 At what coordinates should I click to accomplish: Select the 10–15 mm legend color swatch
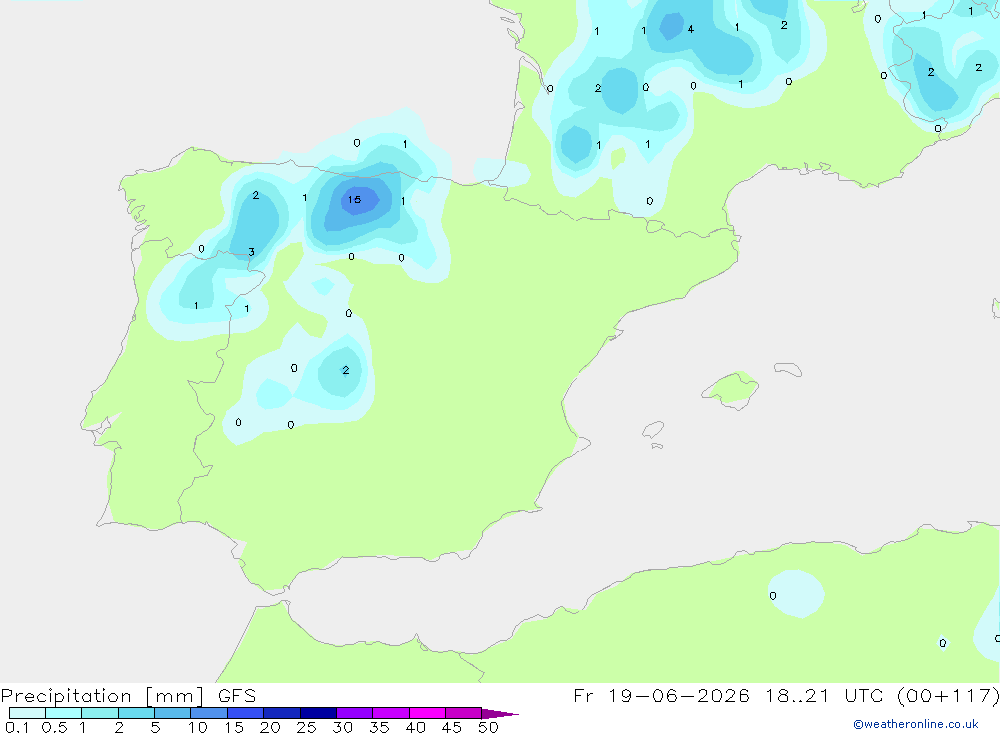(209, 713)
